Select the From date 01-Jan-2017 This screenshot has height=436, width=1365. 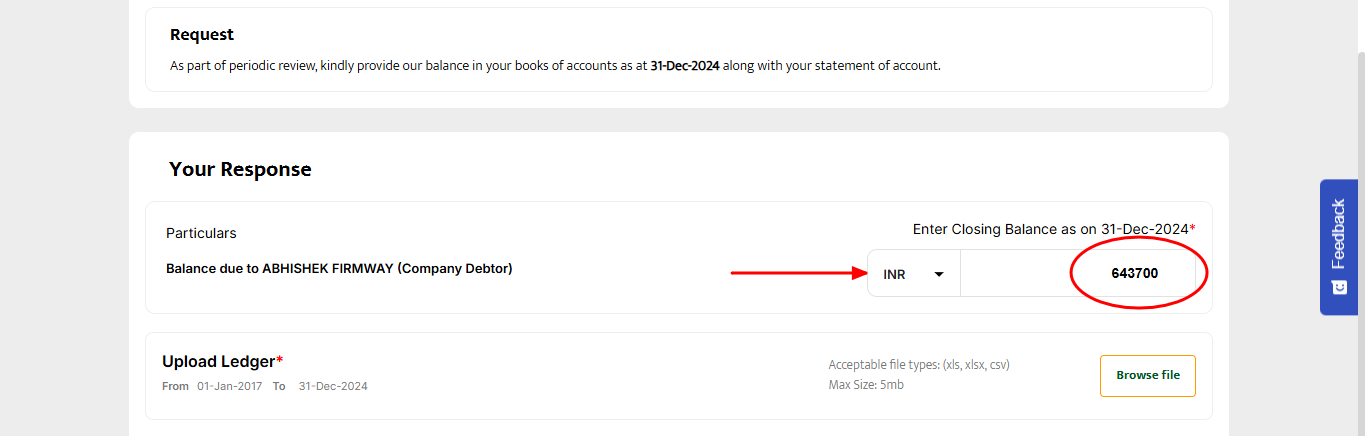pyautogui.click(x=229, y=386)
